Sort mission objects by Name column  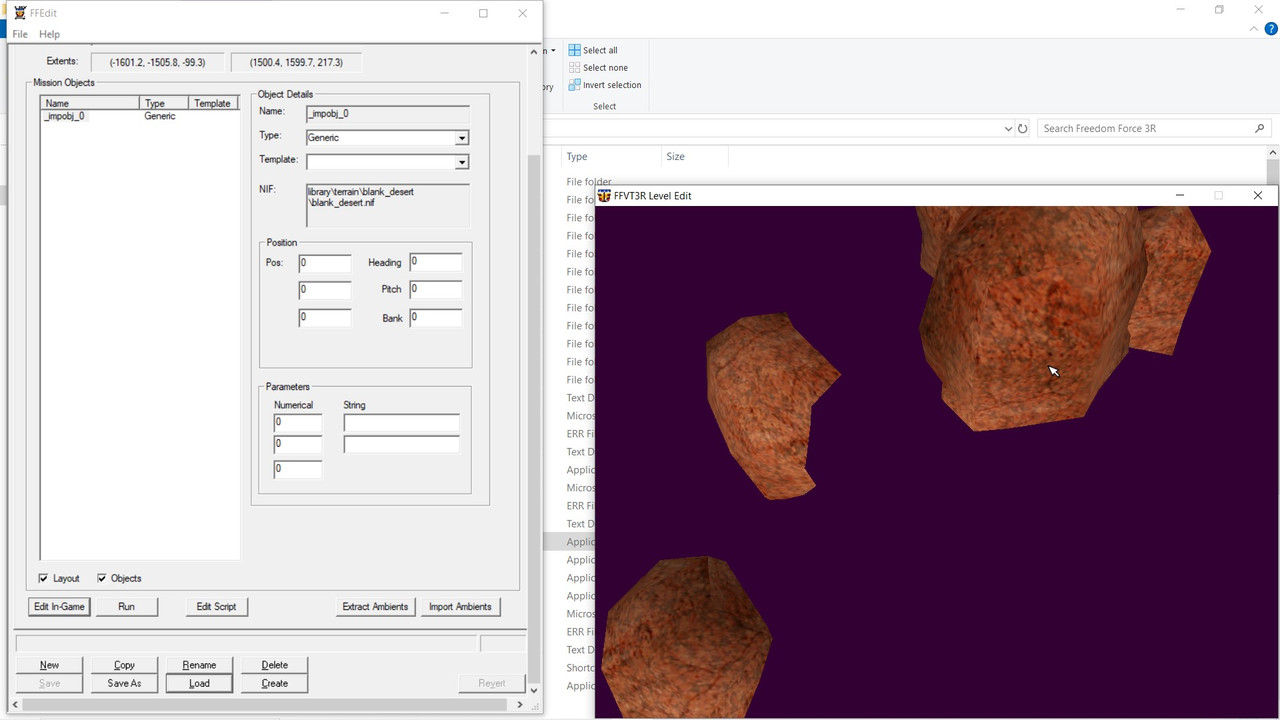[x=90, y=103]
